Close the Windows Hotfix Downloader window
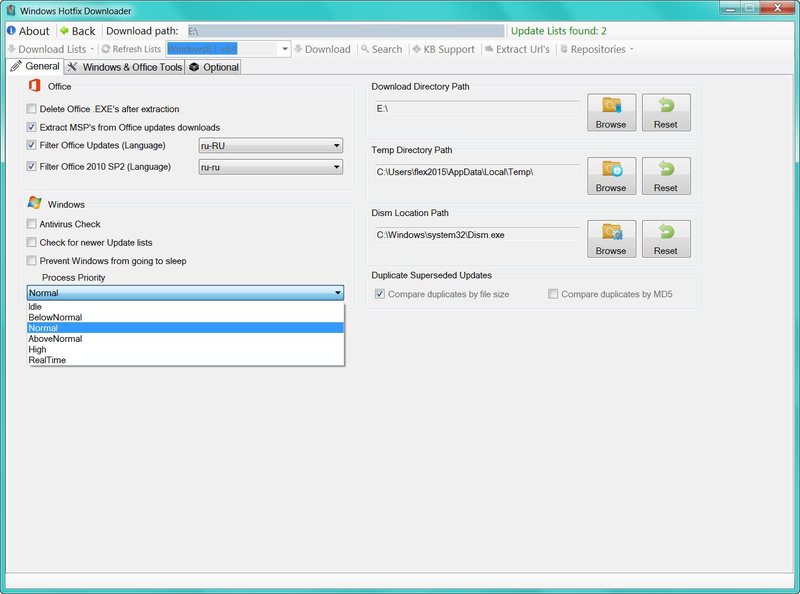Viewport: 800px width, 594px height. coord(778,8)
